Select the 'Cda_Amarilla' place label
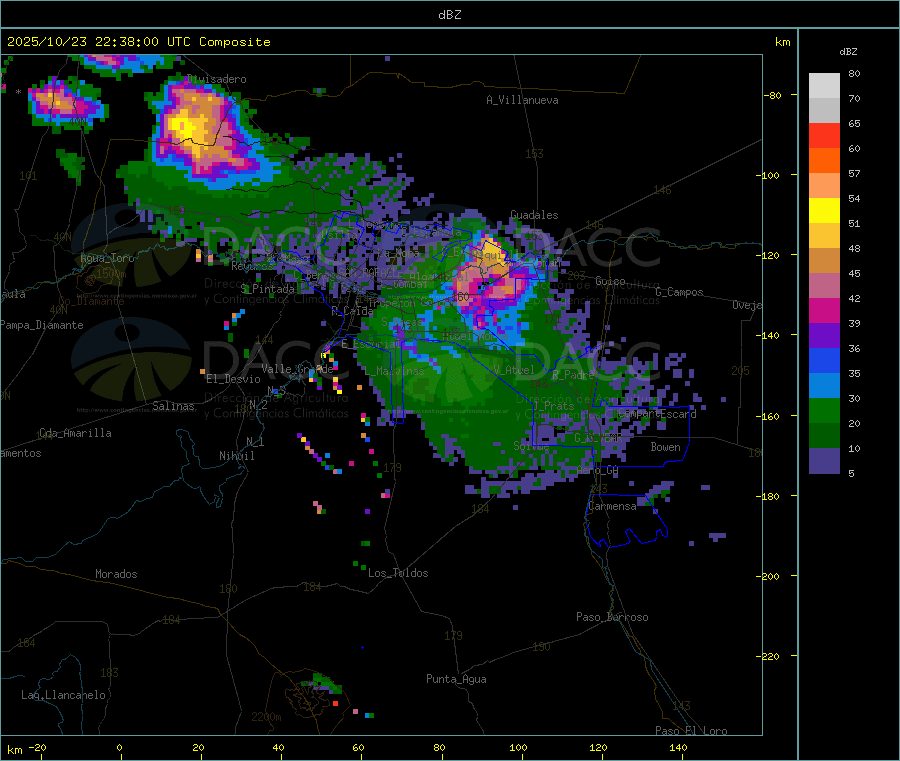This screenshot has width=900, height=761. pyautogui.click(x=75, y=433)
